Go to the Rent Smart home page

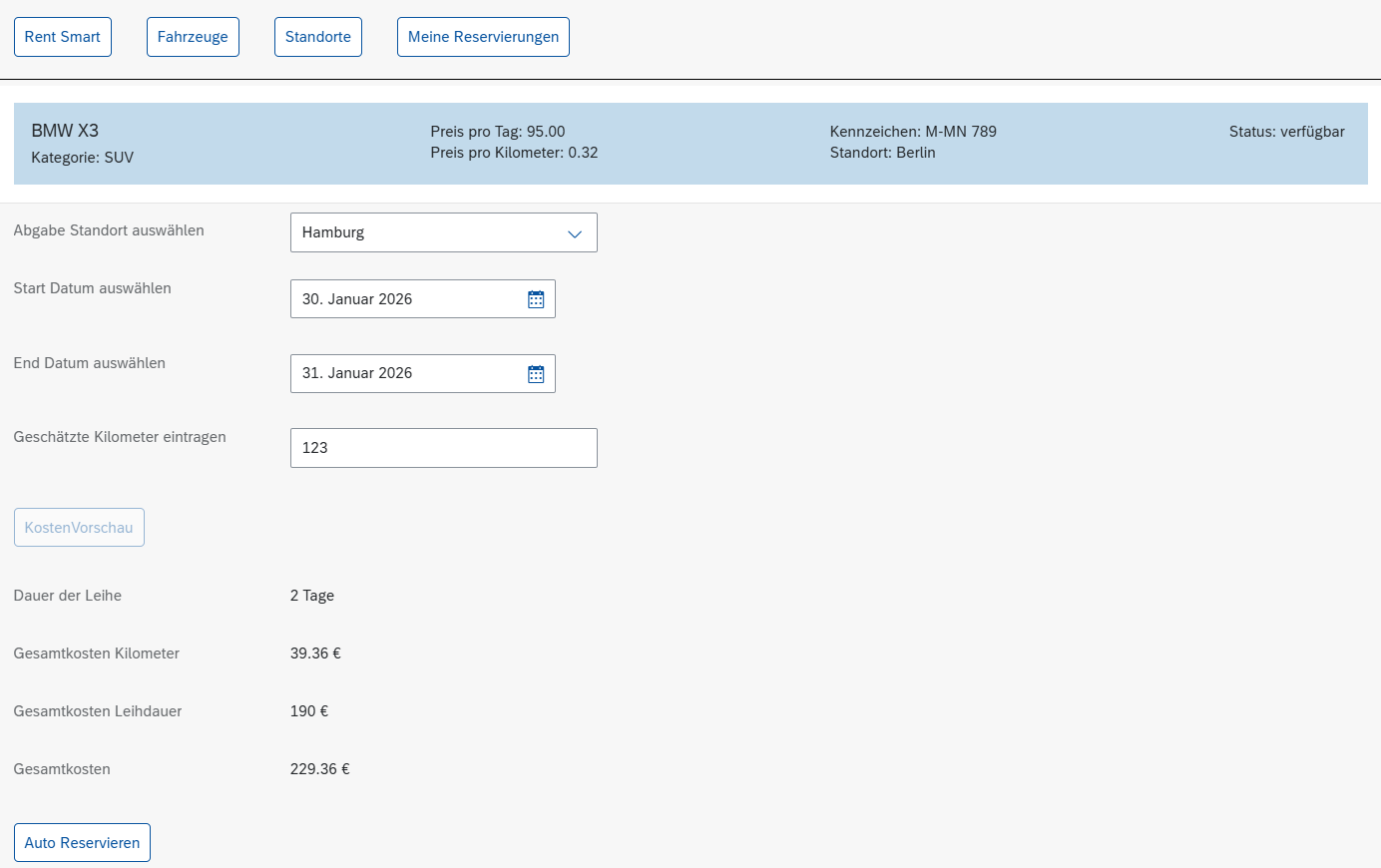[x=63, y=37]
